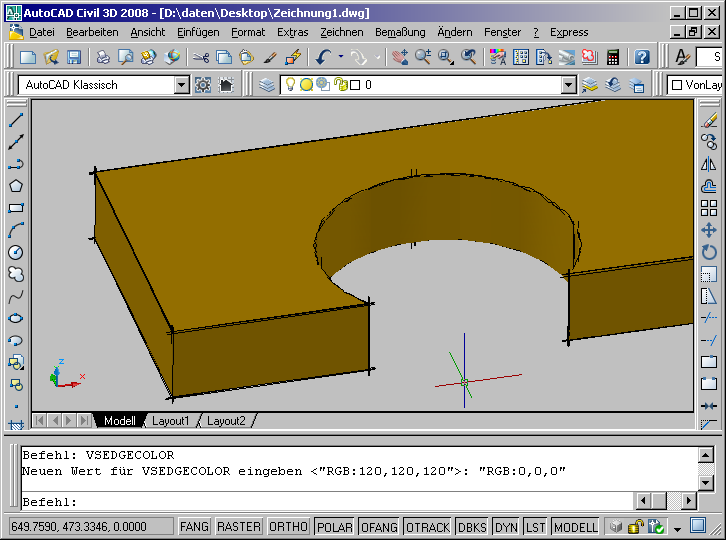726x540 pixels.
Task: Toggle POLAR tracking in status bar
Action: tap(333, 527)
